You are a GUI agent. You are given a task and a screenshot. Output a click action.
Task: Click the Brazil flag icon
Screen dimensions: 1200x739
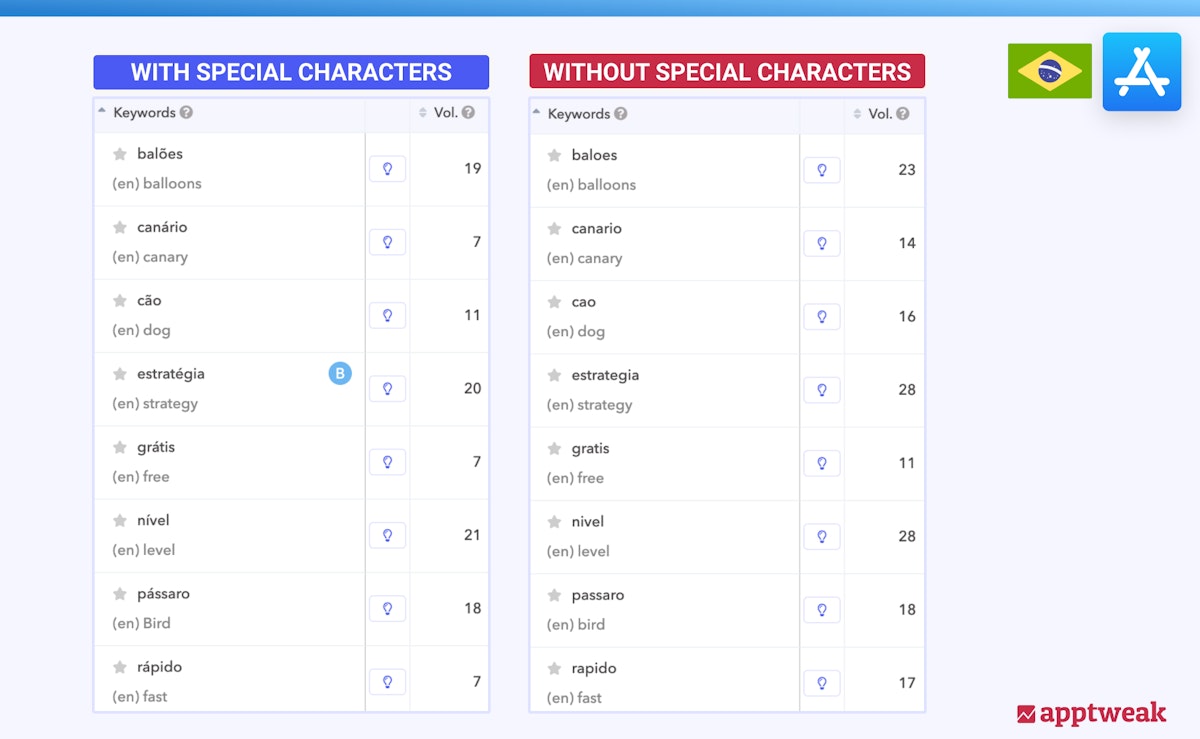pos(1049,71)
